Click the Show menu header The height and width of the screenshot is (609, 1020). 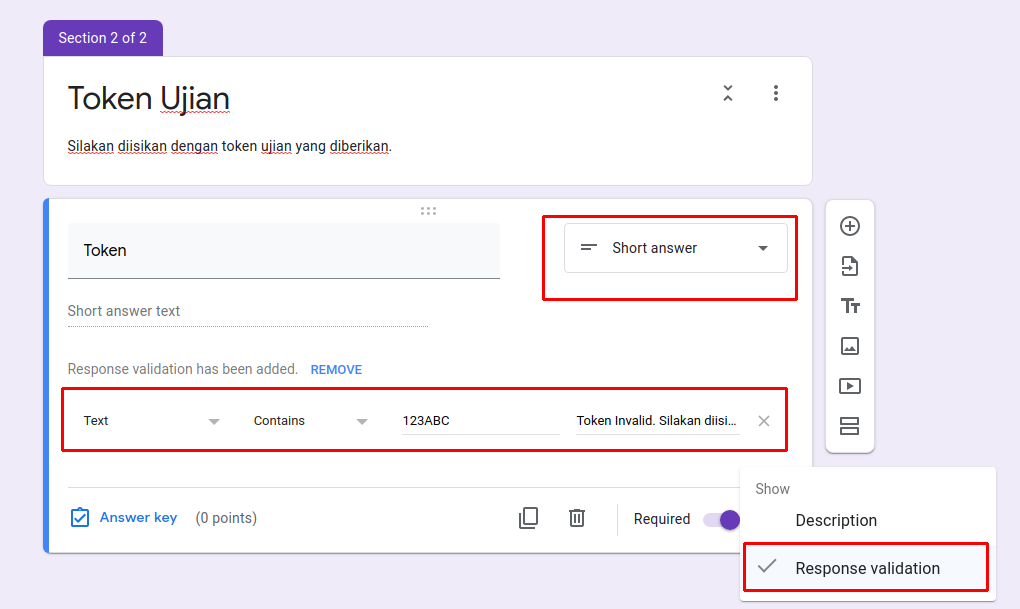(772, 489)
